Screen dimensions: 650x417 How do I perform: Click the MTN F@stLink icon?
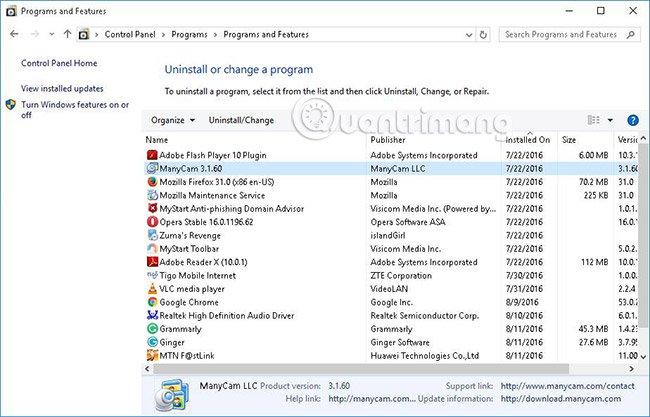[x=152, y=355]
